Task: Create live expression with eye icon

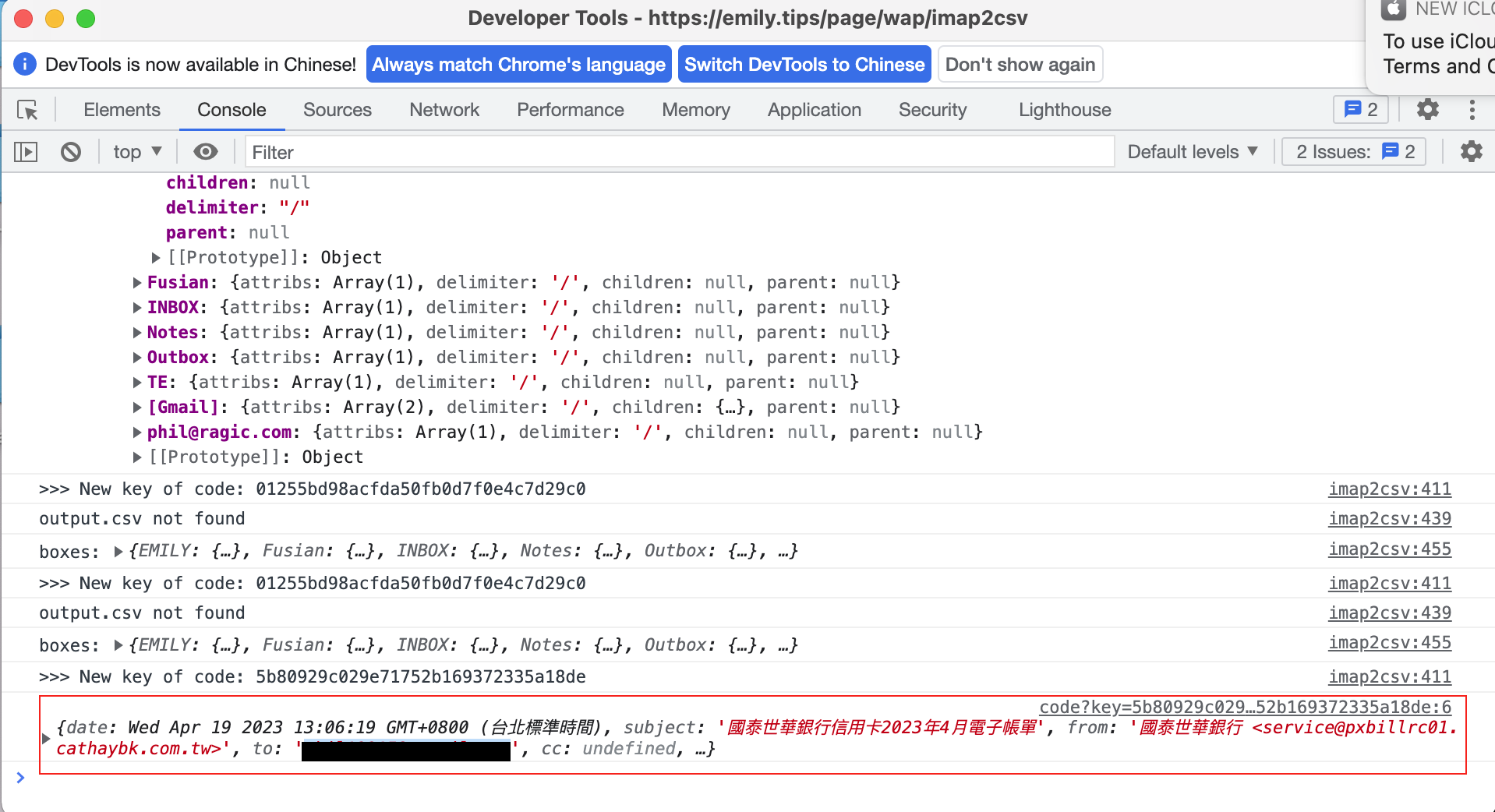Action: pos(206,152)
